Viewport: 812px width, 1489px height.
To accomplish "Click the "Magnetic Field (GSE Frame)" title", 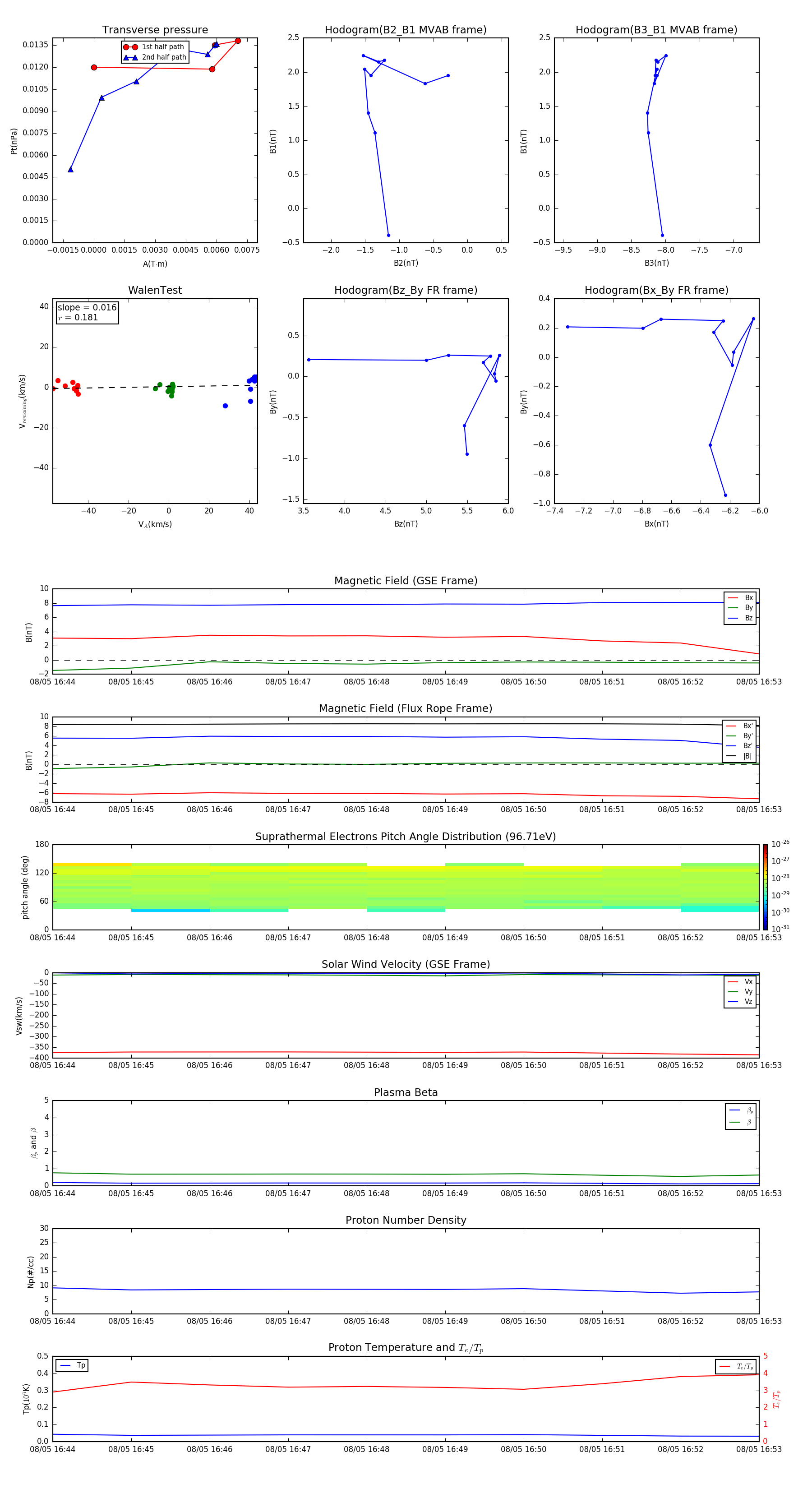I will pos(406,581).
